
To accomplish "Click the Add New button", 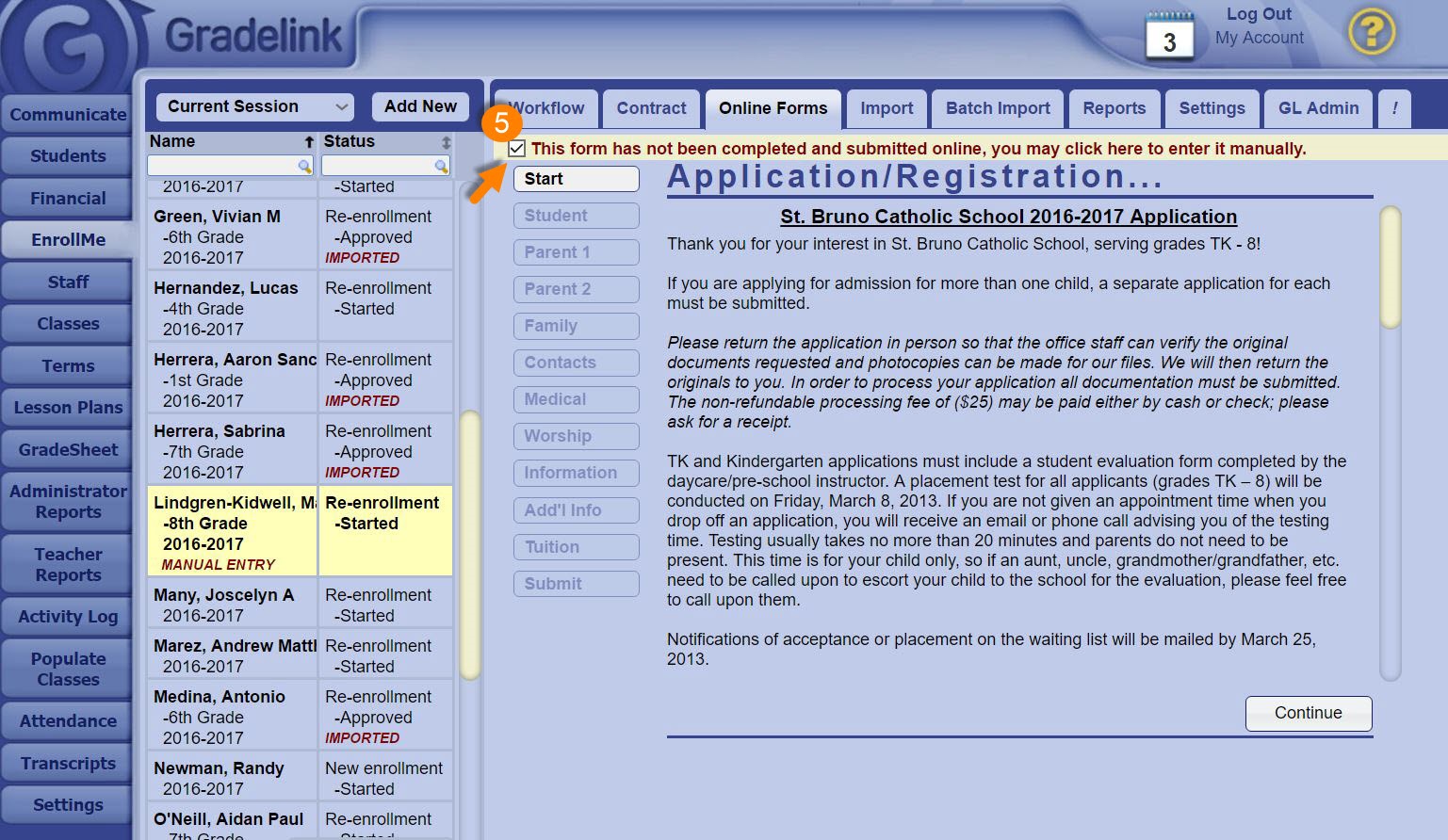I will pyautogui.click(x=420, y=106).
